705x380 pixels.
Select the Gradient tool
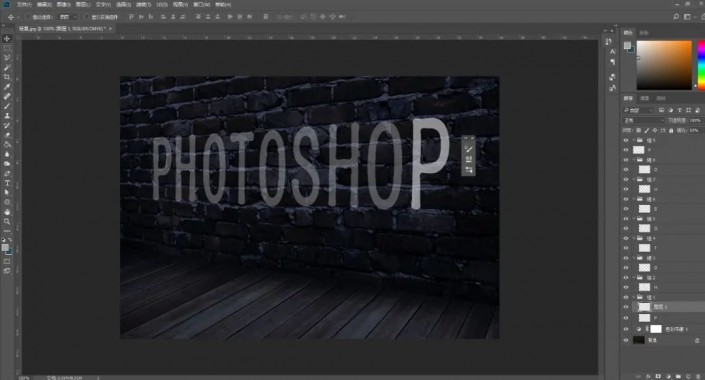[7, 144]
